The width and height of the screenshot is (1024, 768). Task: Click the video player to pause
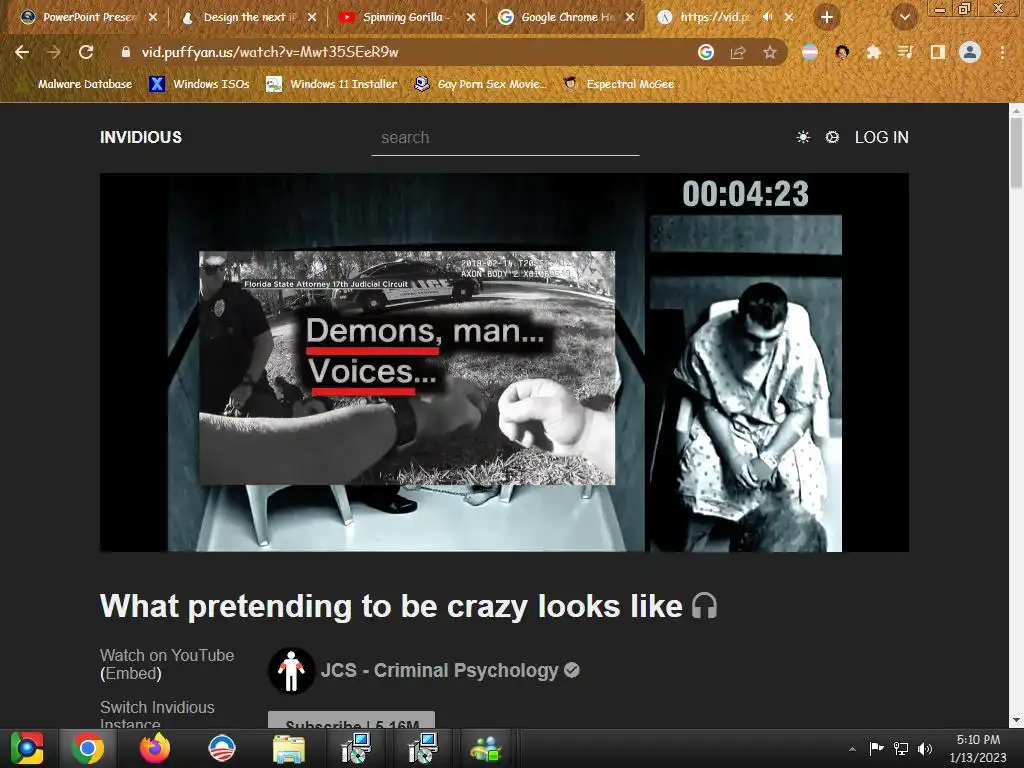(504, 362)
